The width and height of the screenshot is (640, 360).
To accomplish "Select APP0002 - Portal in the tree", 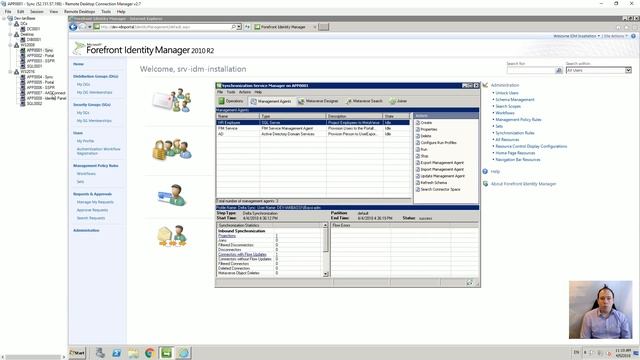I will point(40,56).
